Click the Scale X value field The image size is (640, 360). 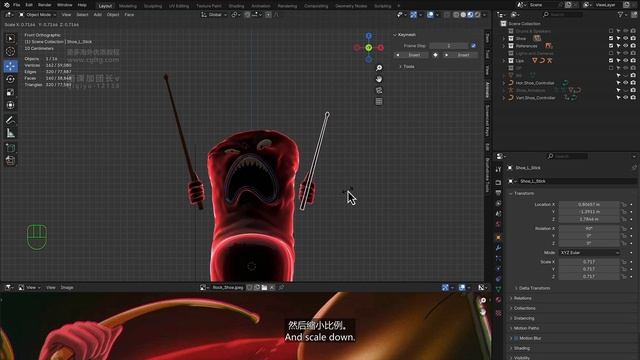[x=589, y=262]
